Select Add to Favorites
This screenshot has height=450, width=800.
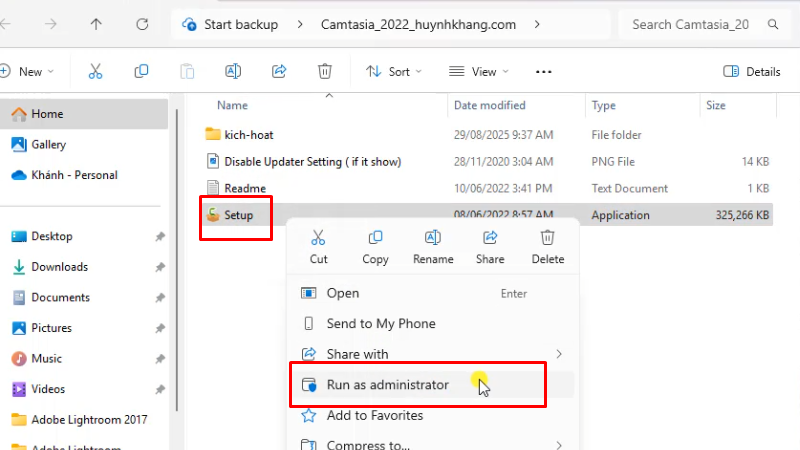coord(433,415)
